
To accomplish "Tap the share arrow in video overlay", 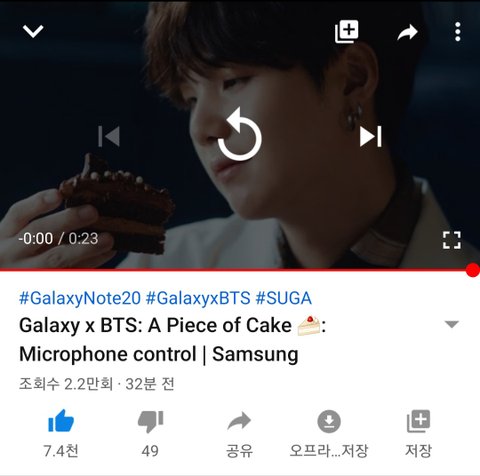I will [407, 32].
